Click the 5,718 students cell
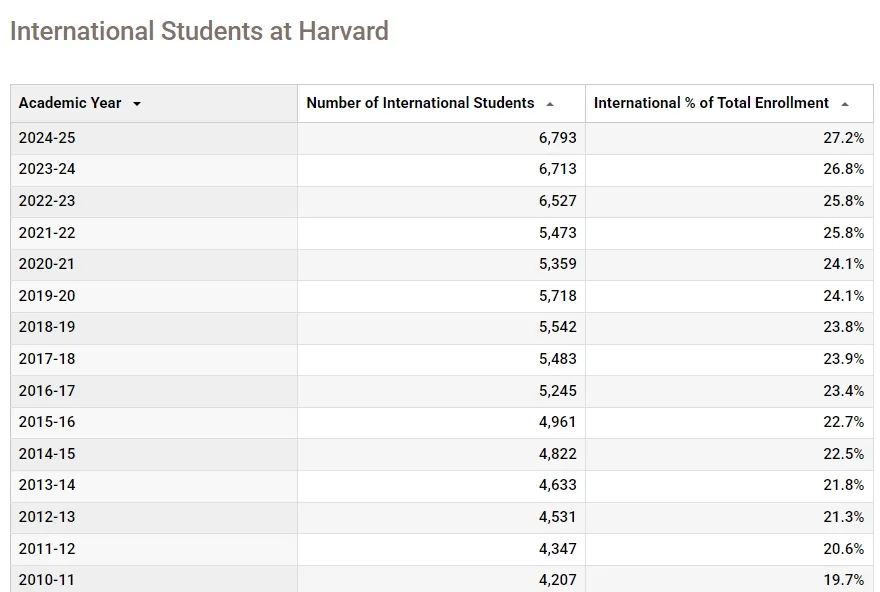Image resolution: width=880 pixels, height=592 pixels. click(x=441, y=296)
